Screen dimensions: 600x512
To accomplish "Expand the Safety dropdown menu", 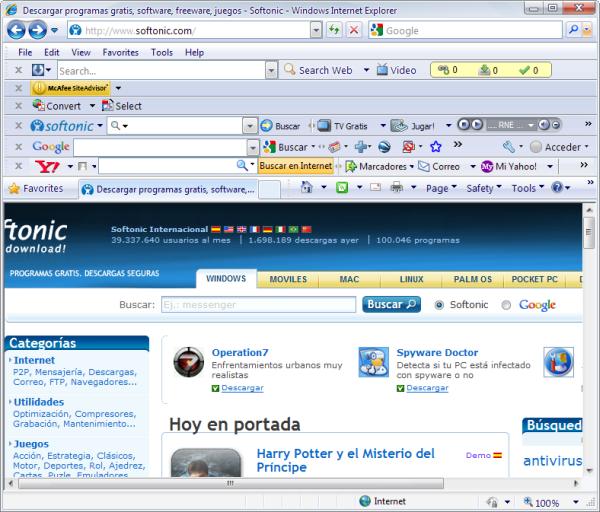I will coord(484,188).
